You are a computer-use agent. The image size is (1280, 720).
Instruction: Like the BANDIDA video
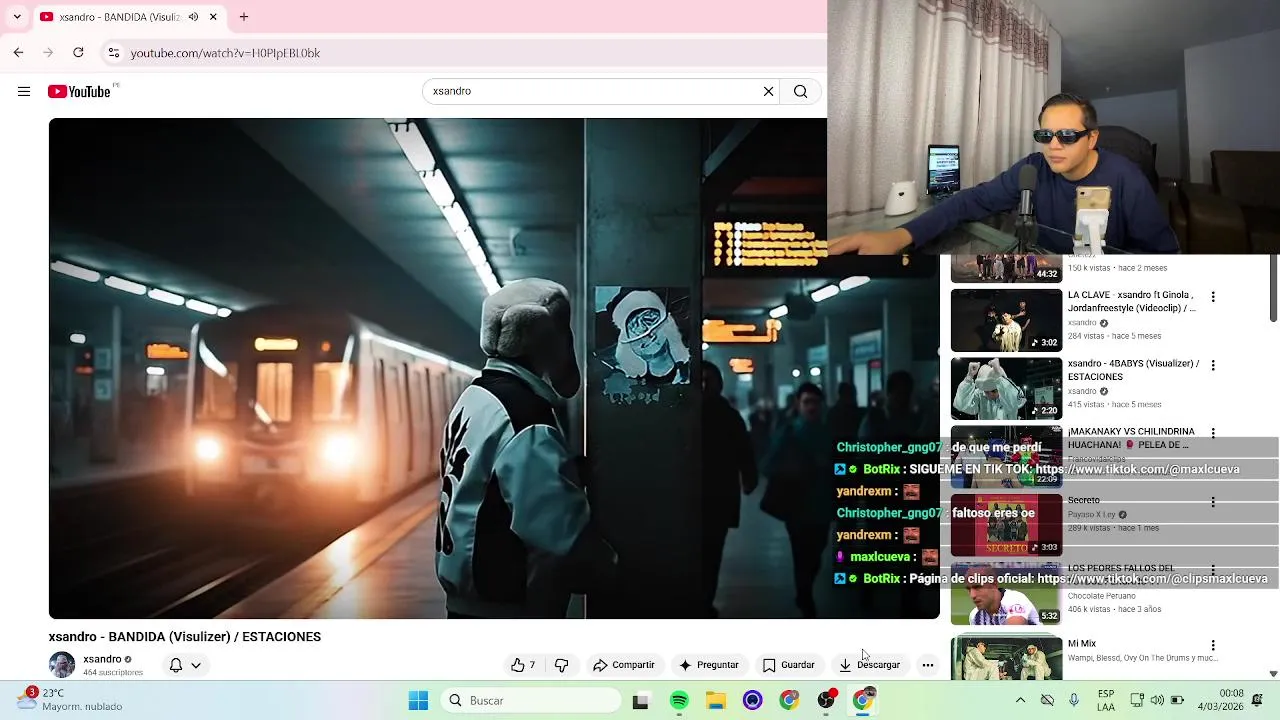point(524,665)
